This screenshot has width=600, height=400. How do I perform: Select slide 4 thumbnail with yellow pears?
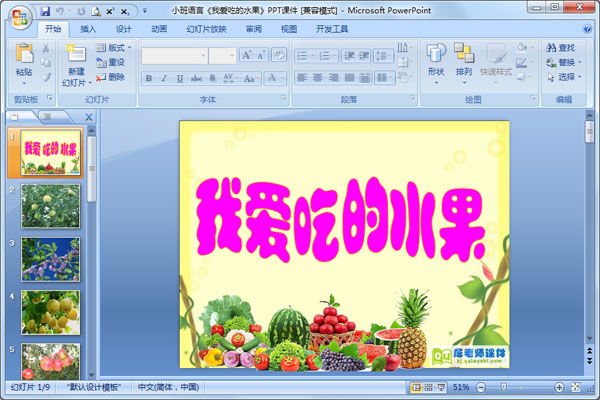tap(51, 312)
